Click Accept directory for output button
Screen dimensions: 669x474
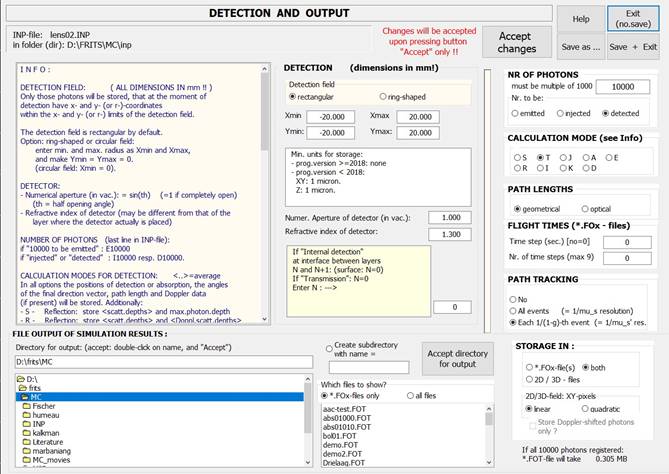(x=457, y=359)
